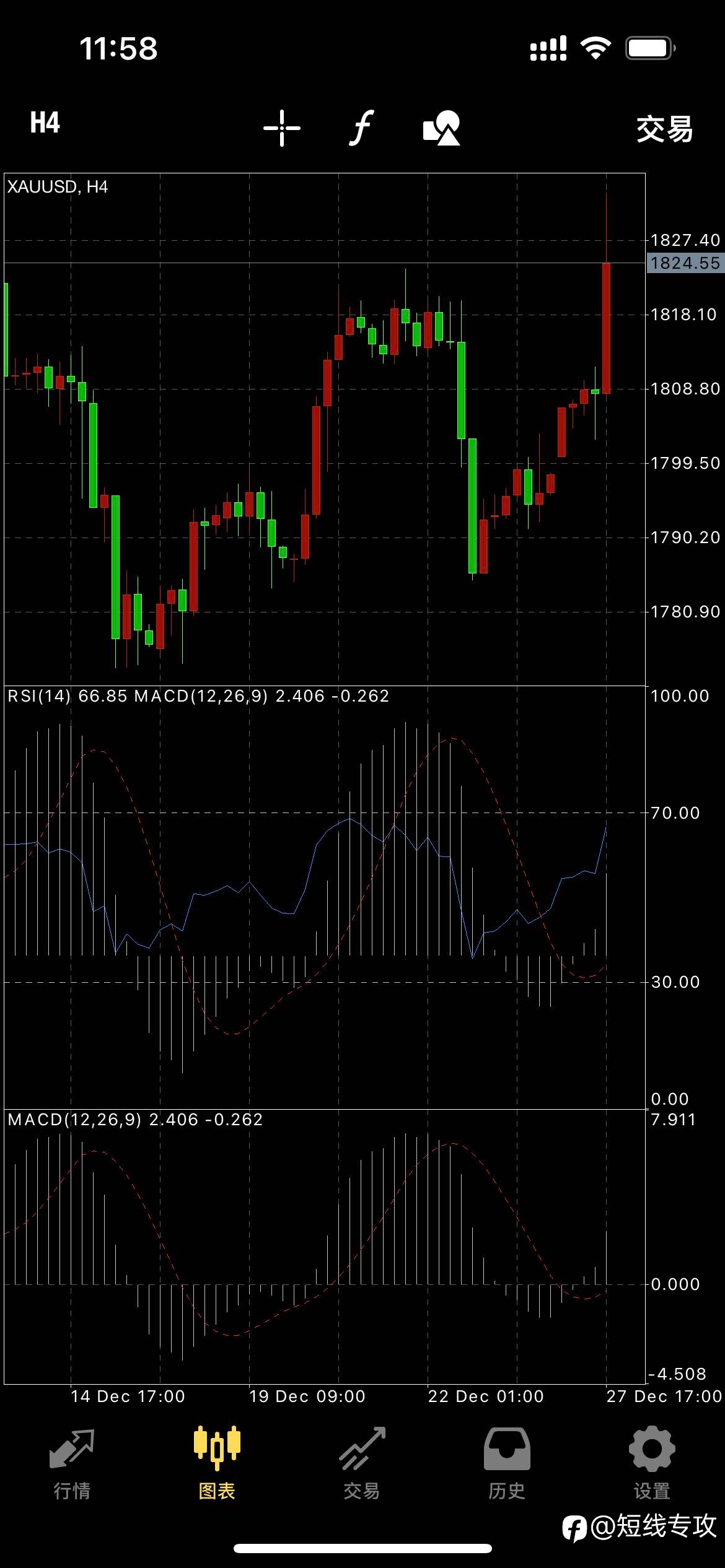Tap the 1799.50 price axis label
725x1568 pixels.
(685, 463)
